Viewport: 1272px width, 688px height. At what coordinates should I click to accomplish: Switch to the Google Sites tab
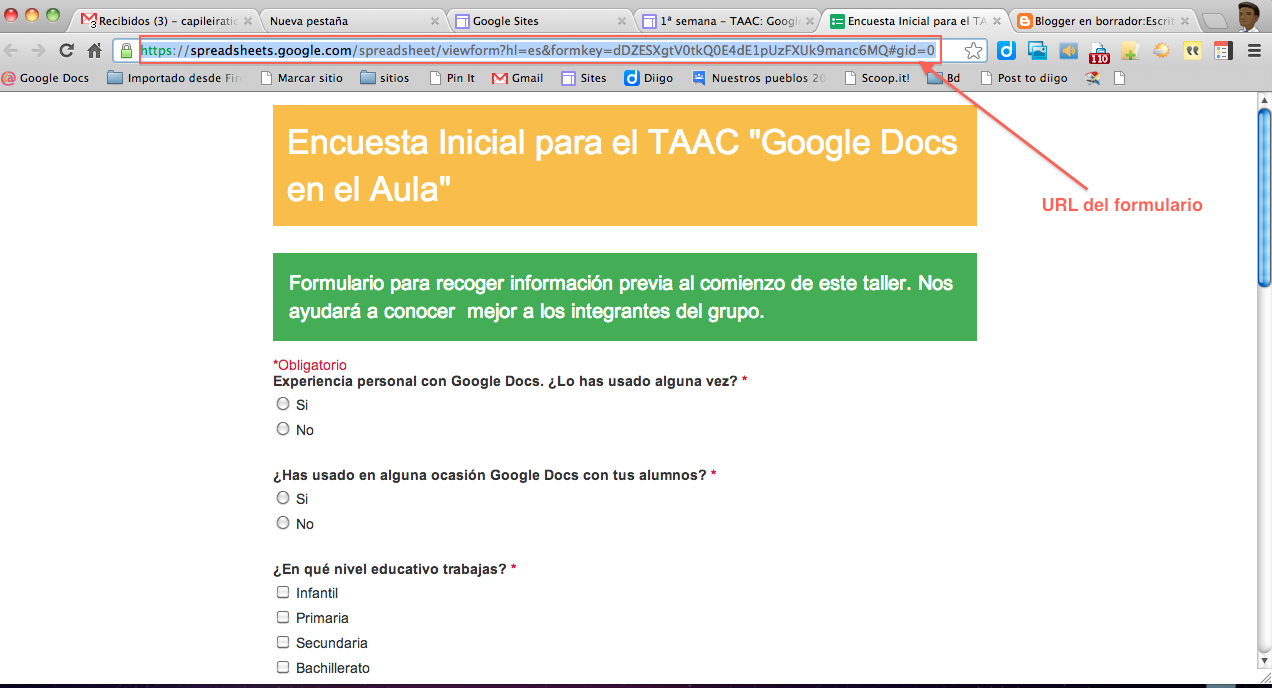tap(538, 20)
